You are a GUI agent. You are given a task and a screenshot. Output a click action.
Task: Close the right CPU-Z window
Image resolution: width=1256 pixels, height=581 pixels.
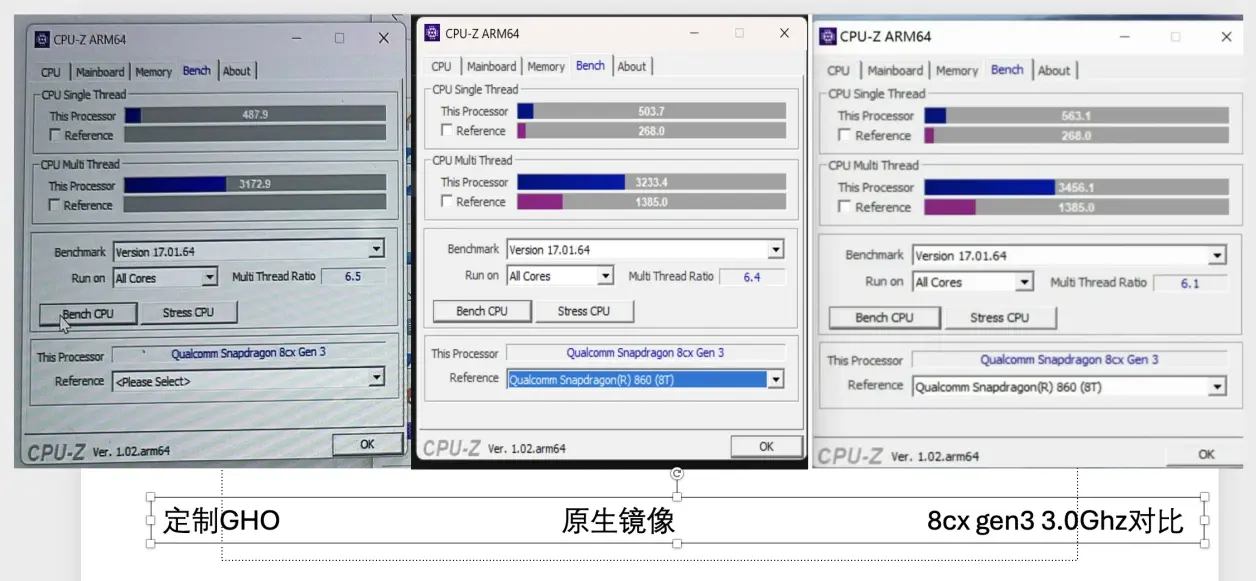coord(1226,37)
